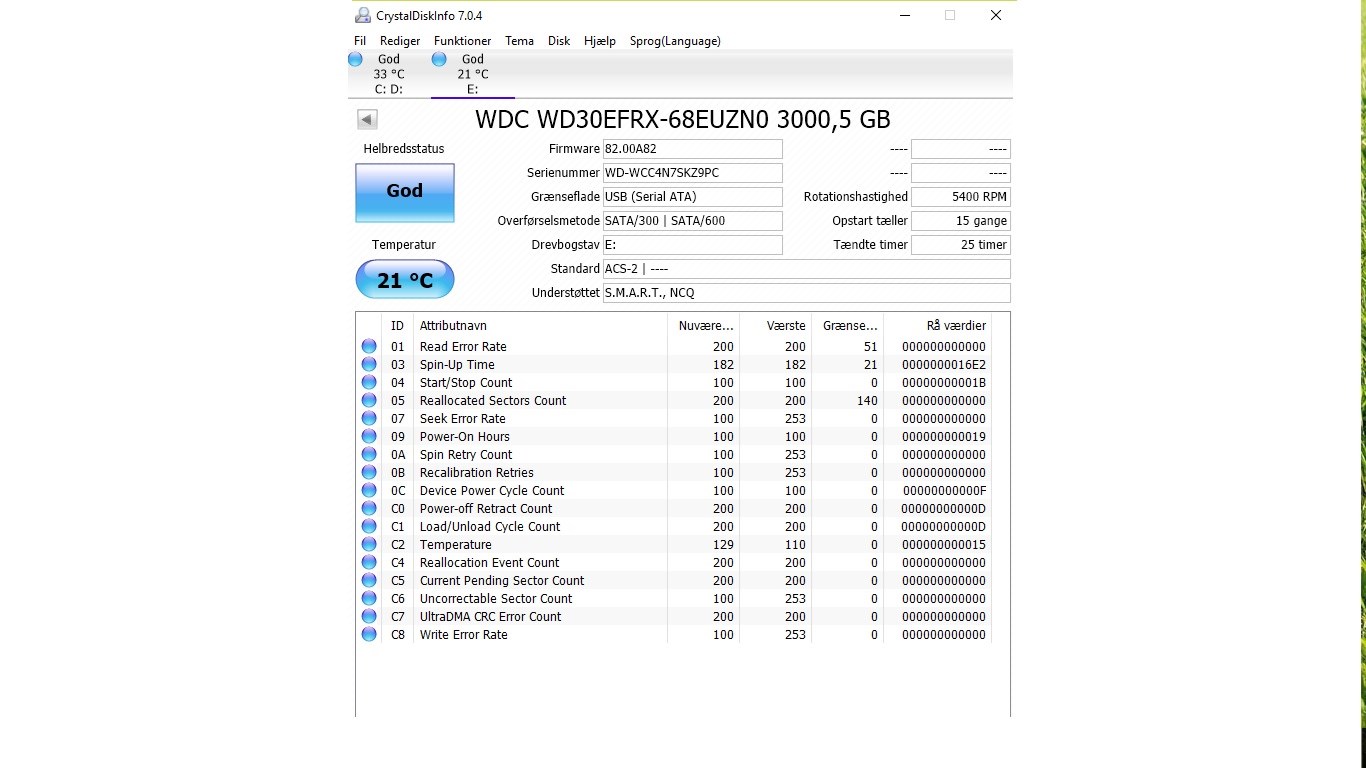Click the status orb for Power-On Hours
The image size is (1366, 768).
coord(369,436)
